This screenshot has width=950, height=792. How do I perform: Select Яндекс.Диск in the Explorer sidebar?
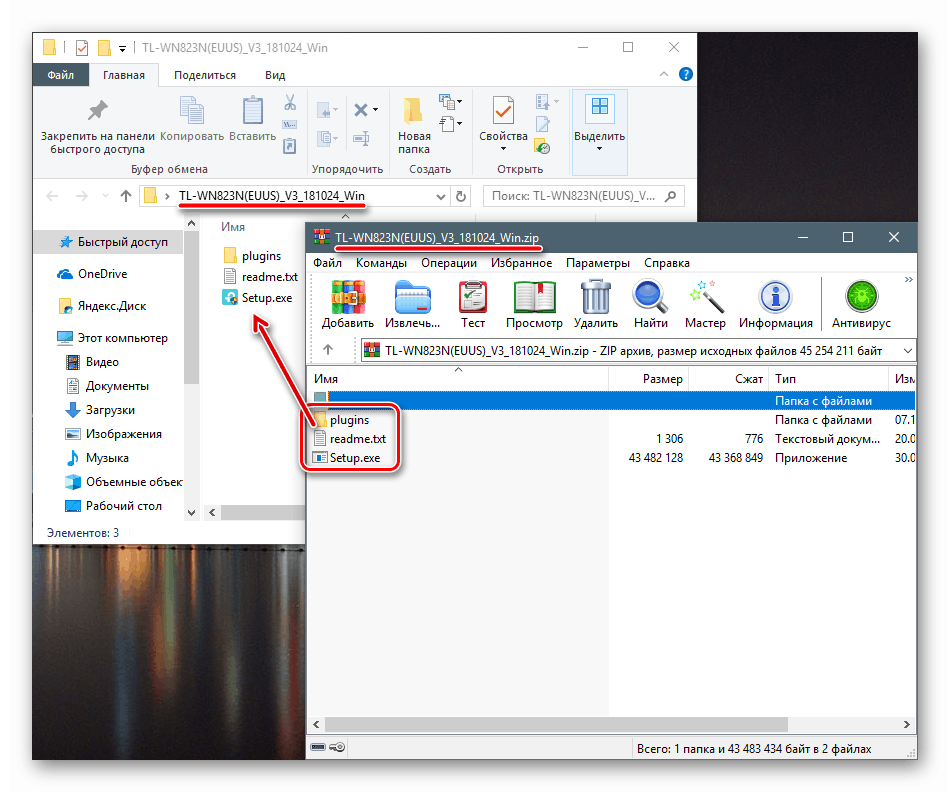[102, 306]
